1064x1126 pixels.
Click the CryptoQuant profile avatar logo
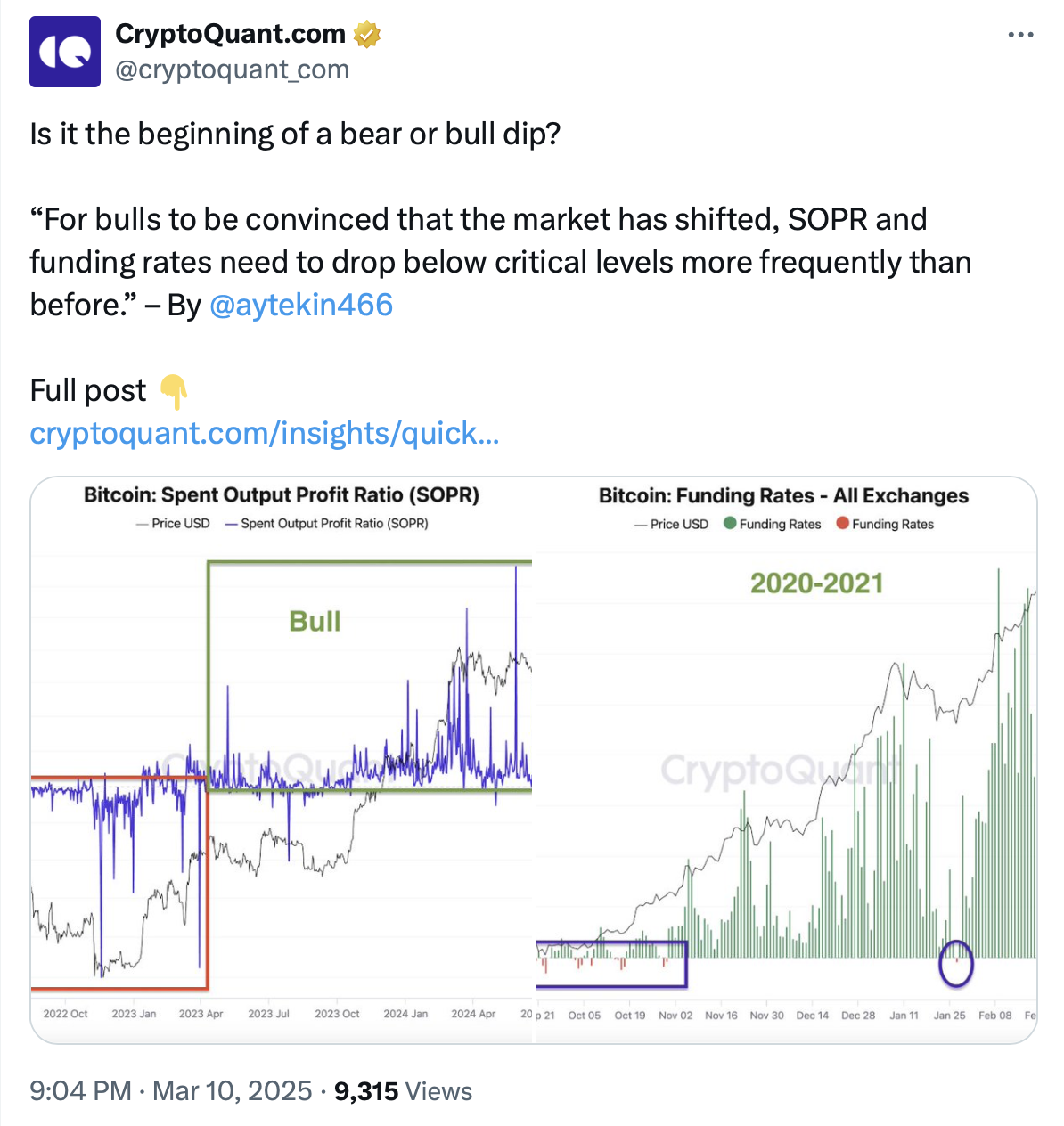point(65,52)
